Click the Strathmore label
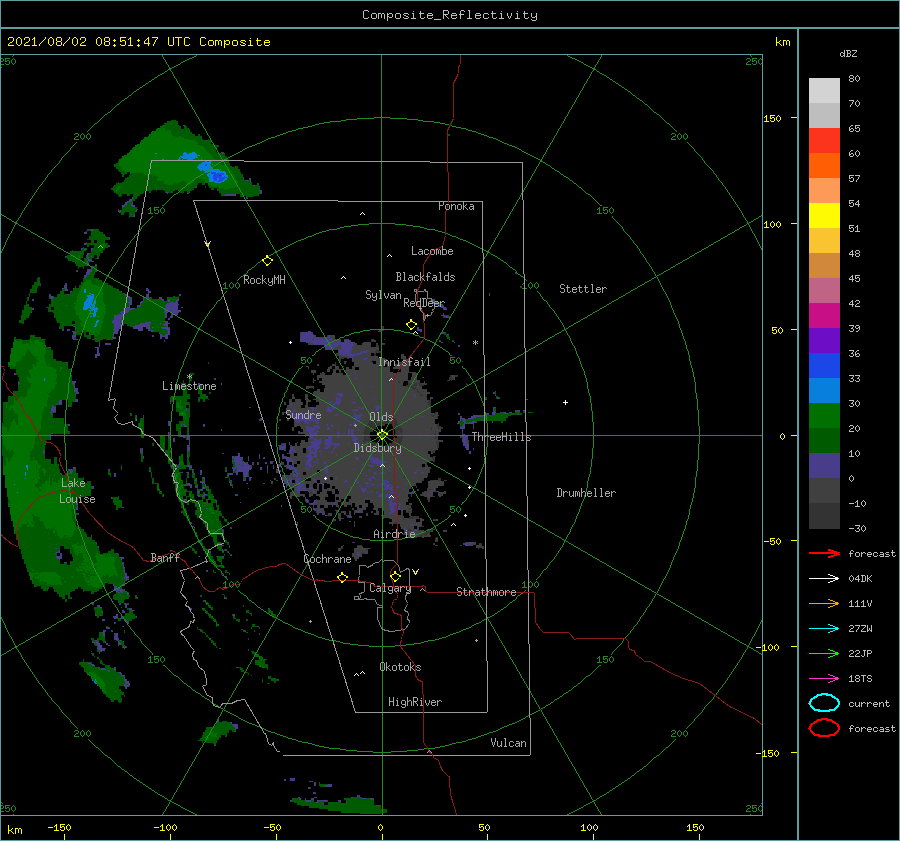Viewport: 900px width, 841px height. coord(486,592)
